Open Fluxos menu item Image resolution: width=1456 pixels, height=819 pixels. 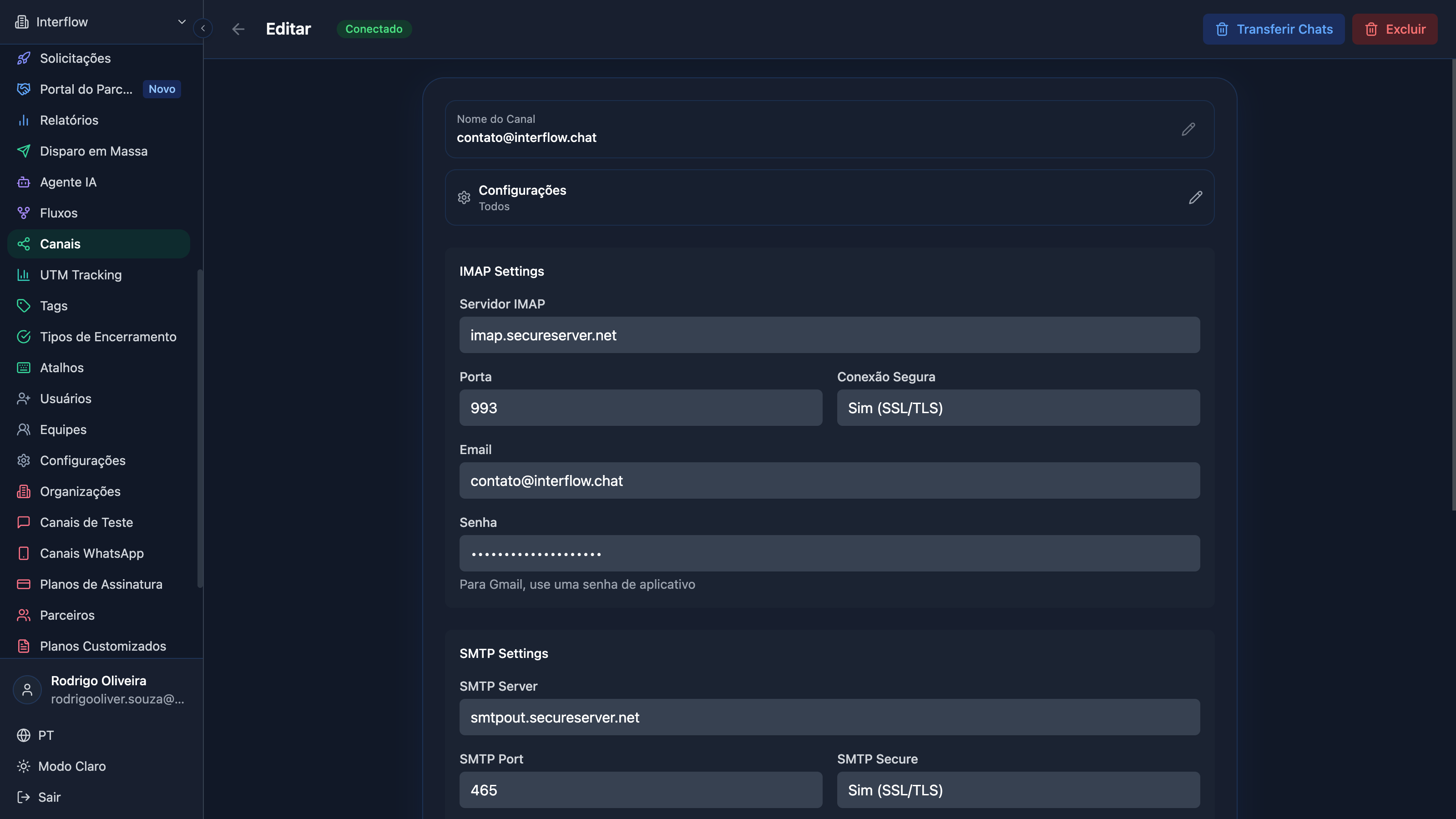coord(99,213)
